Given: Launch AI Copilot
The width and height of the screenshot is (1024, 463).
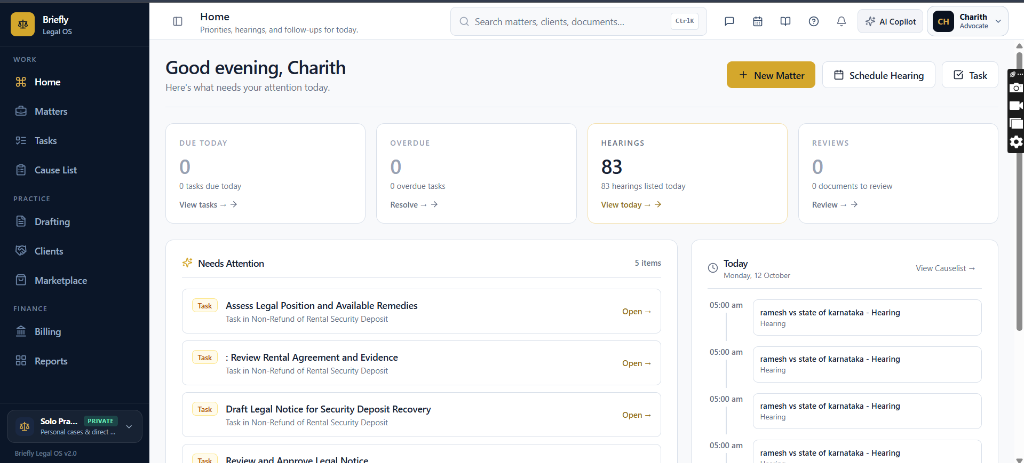Looking at the screenshot, I should click(890, 22).
